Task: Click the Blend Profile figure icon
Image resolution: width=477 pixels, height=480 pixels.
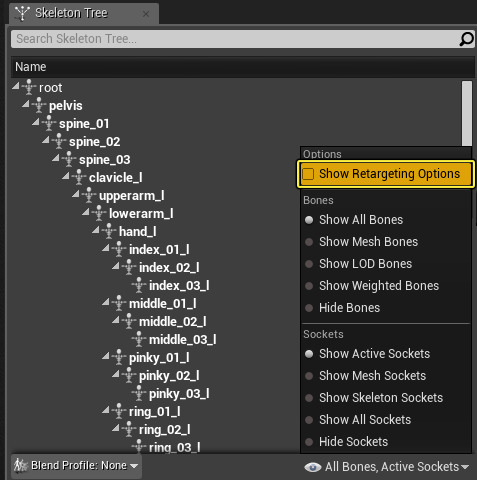Action: click(x=21, y=465)
